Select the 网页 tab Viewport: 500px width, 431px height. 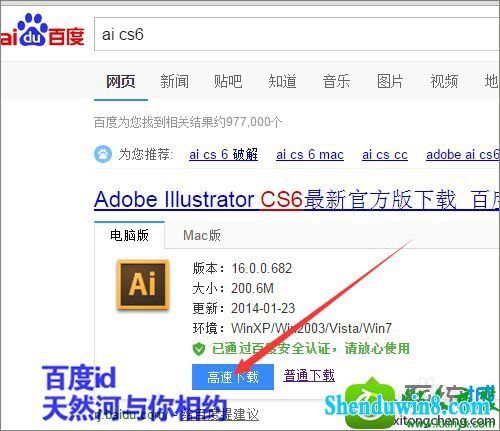tap(121, 81)
